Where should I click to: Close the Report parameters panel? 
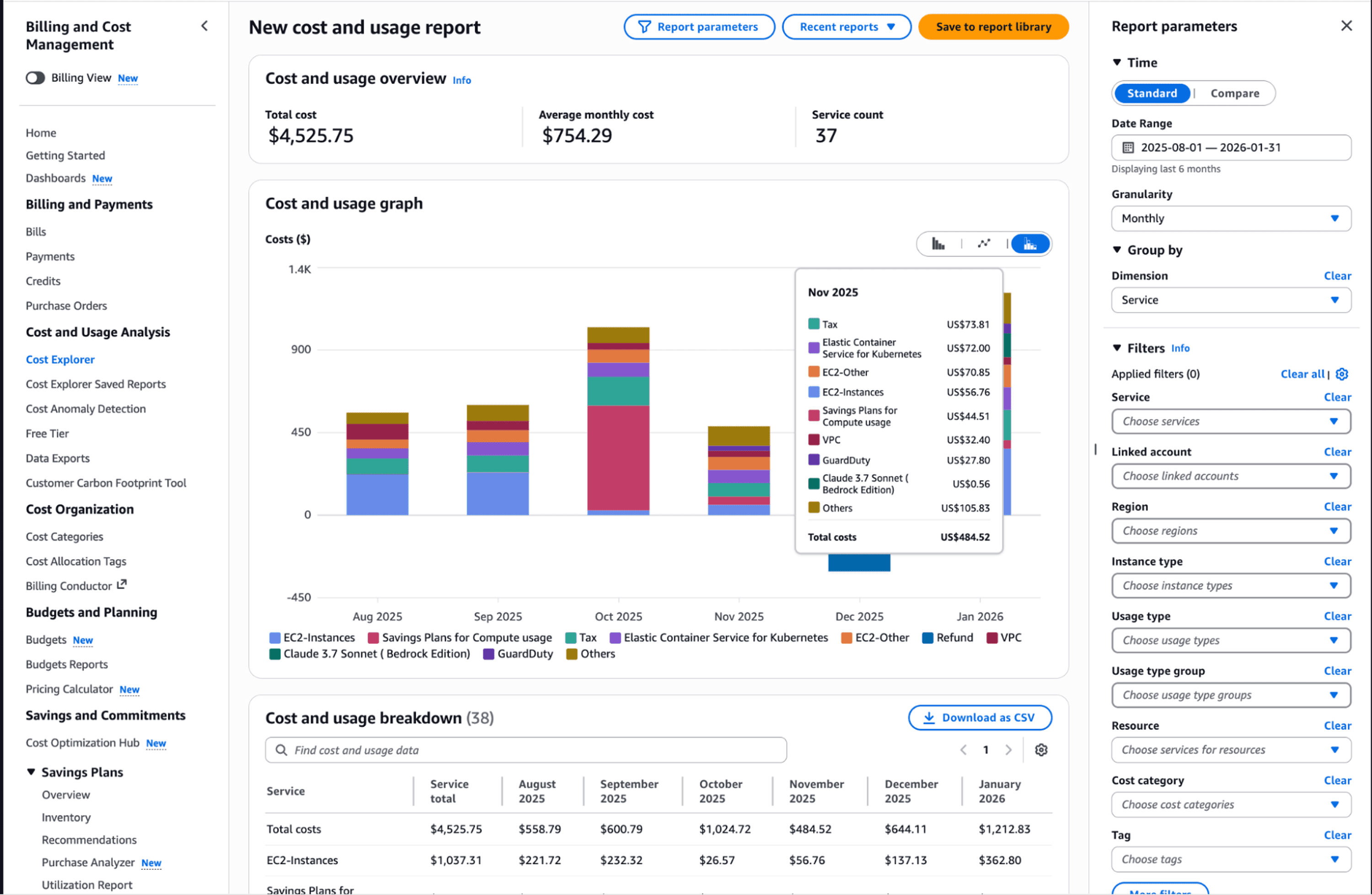click(x=1346, y=26)
